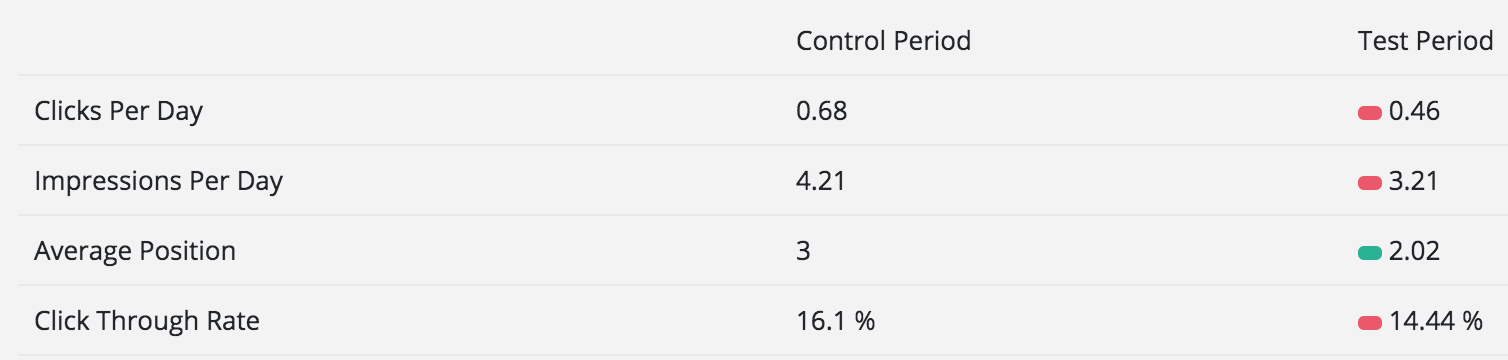
Task: Select control value 4.21 for impressions
Action: (821, 181)
